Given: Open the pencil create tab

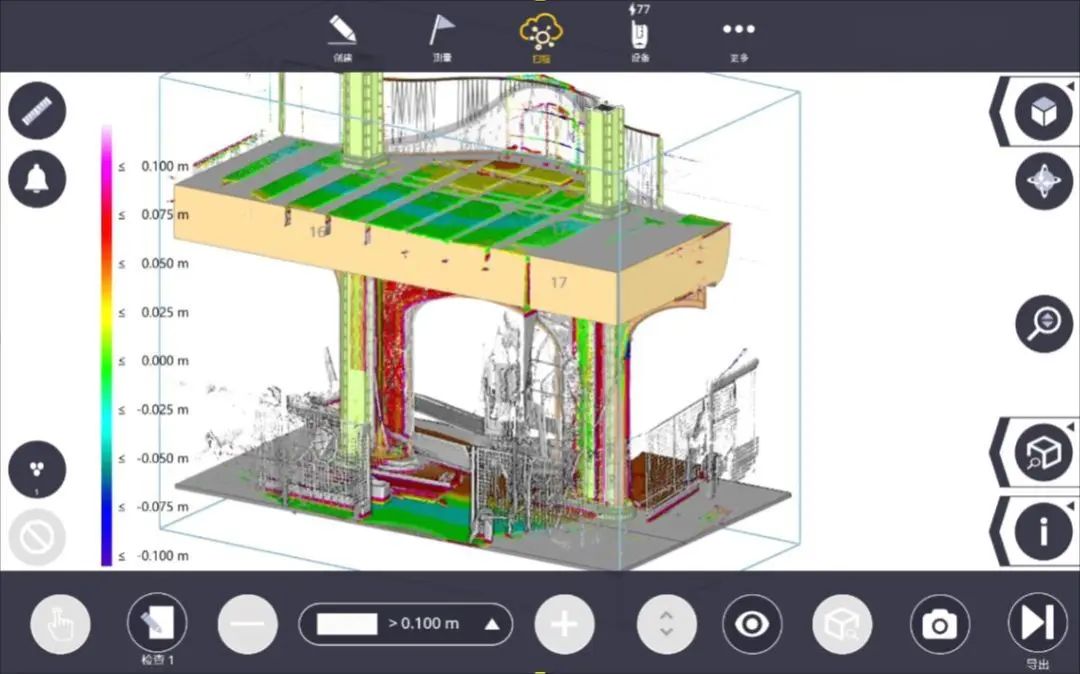Looking at the screenshot, I should click(342, 36).
